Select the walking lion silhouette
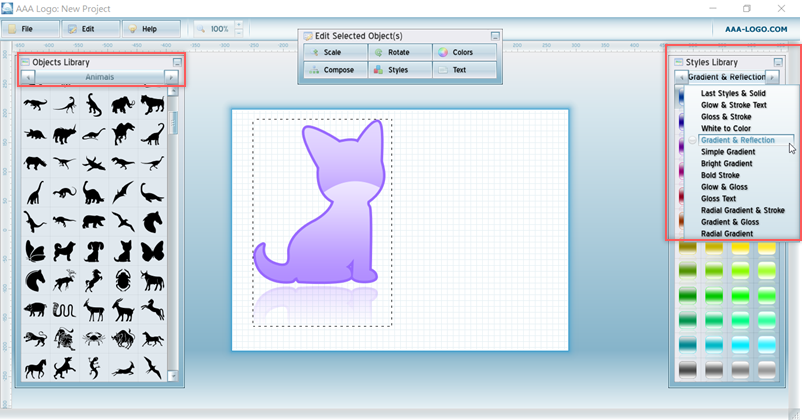 click(x=35, y=339)
